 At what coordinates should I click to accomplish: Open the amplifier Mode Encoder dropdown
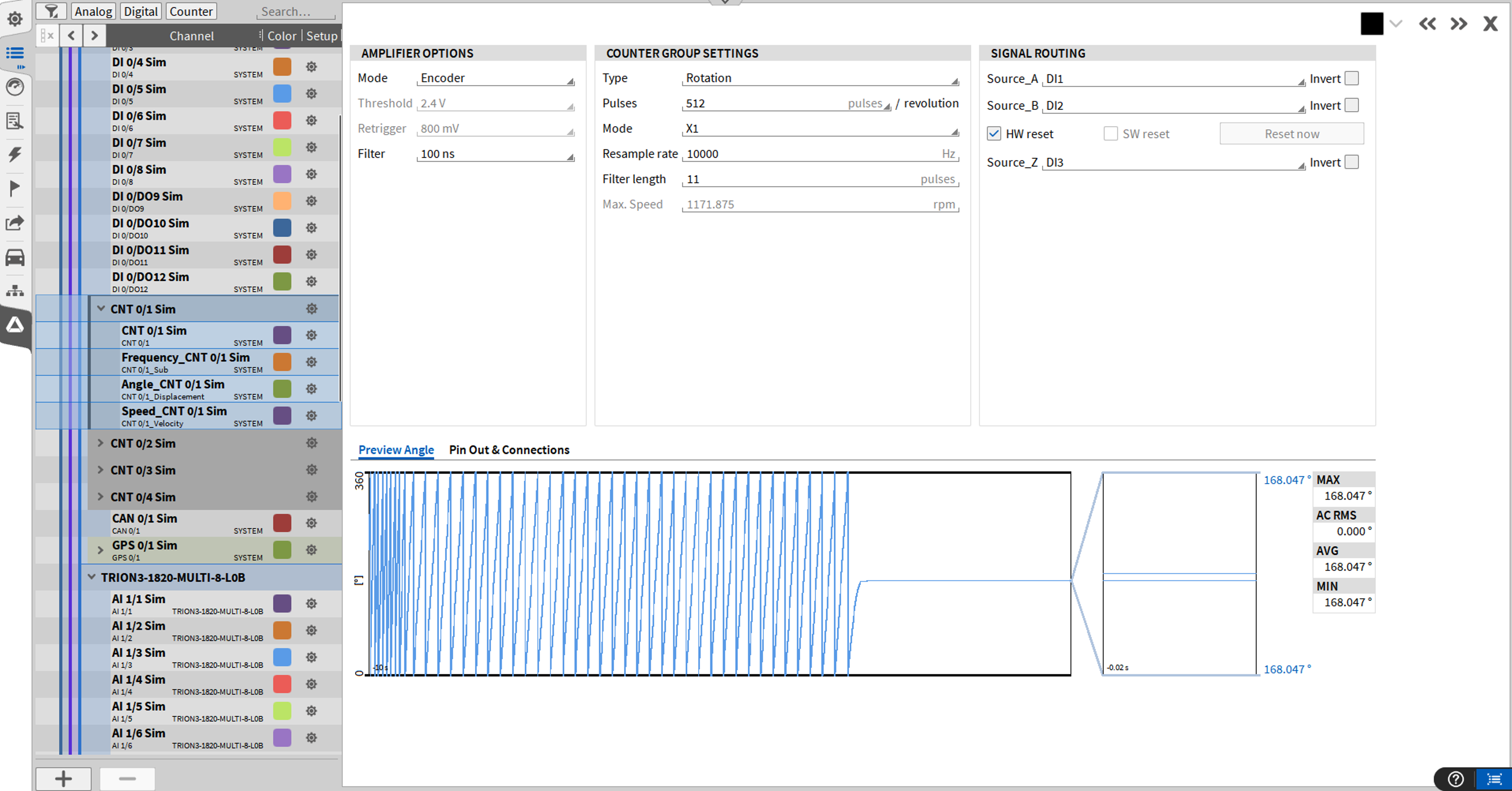(496, 78)
